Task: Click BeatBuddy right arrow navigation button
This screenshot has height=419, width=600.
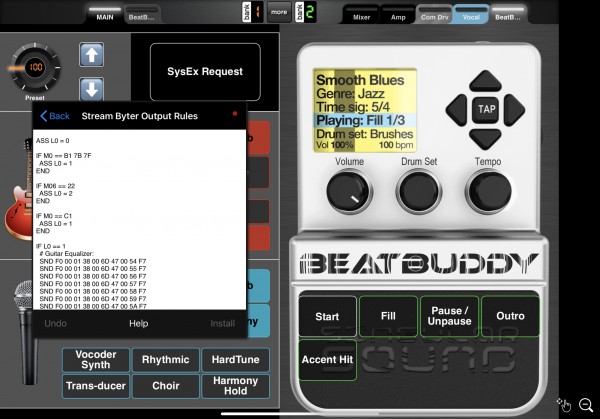Action: [515, 110]
